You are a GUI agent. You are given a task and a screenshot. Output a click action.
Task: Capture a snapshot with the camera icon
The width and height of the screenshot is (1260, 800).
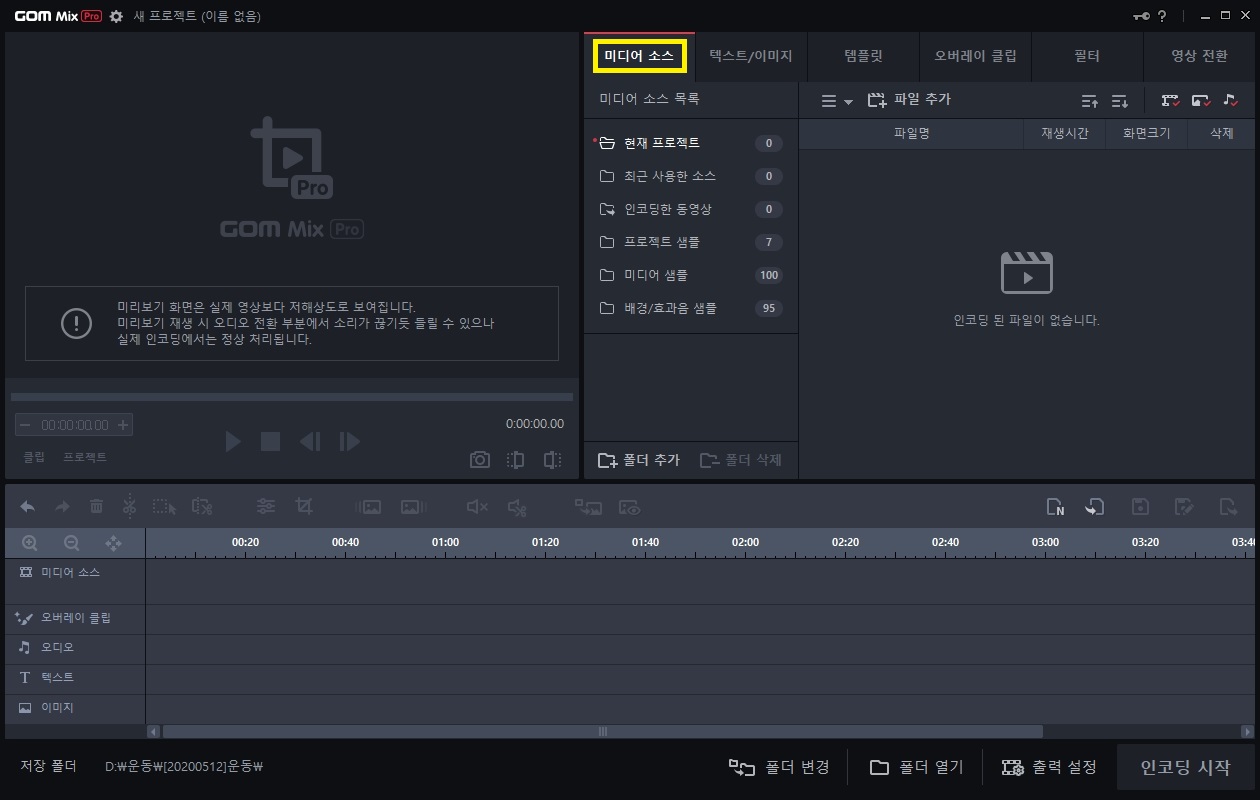tap(480, 460)
